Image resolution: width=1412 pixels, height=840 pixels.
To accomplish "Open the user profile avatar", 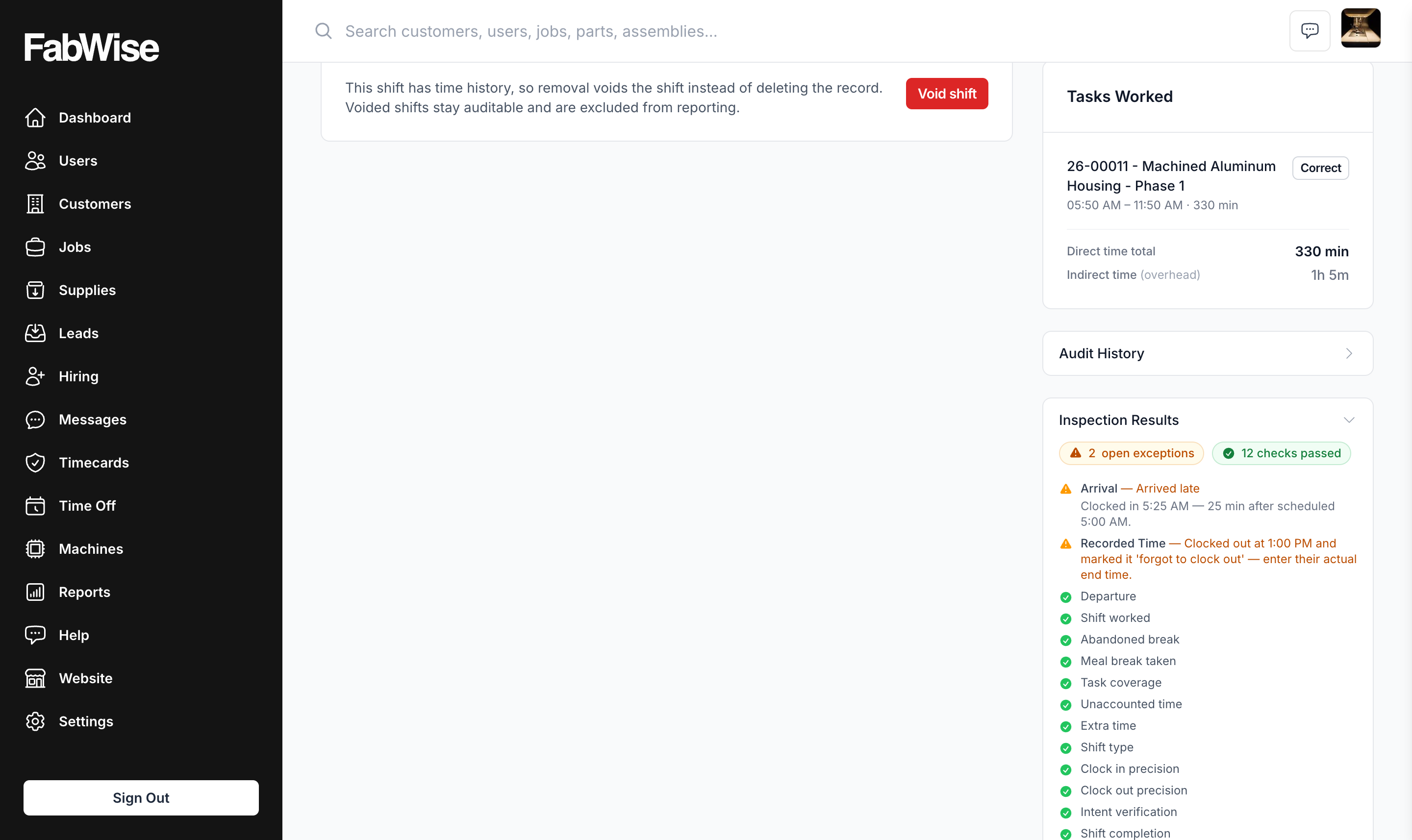I will click(1361, 28).
